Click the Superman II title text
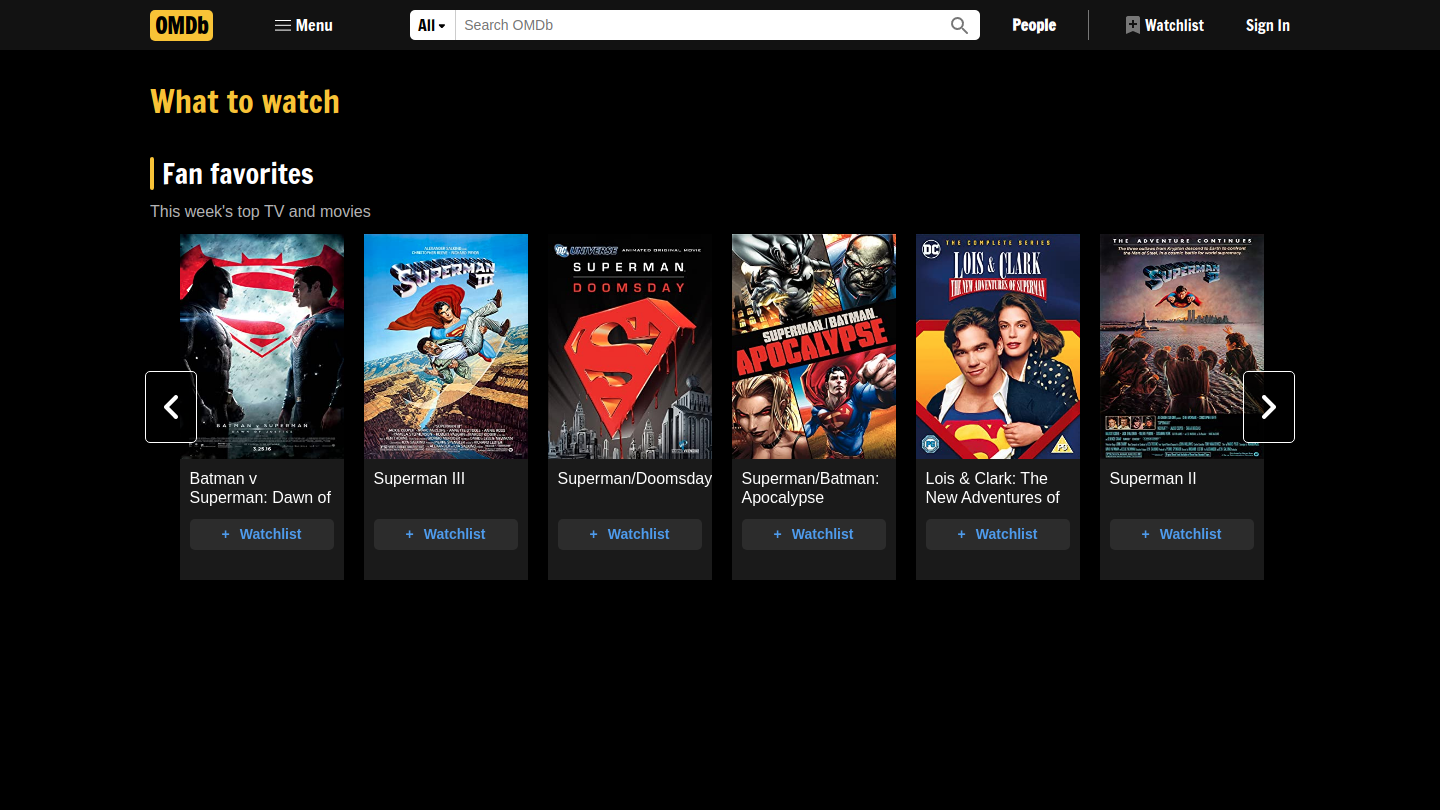This screenshot has width=1440, height=810. coord(1153,479)
